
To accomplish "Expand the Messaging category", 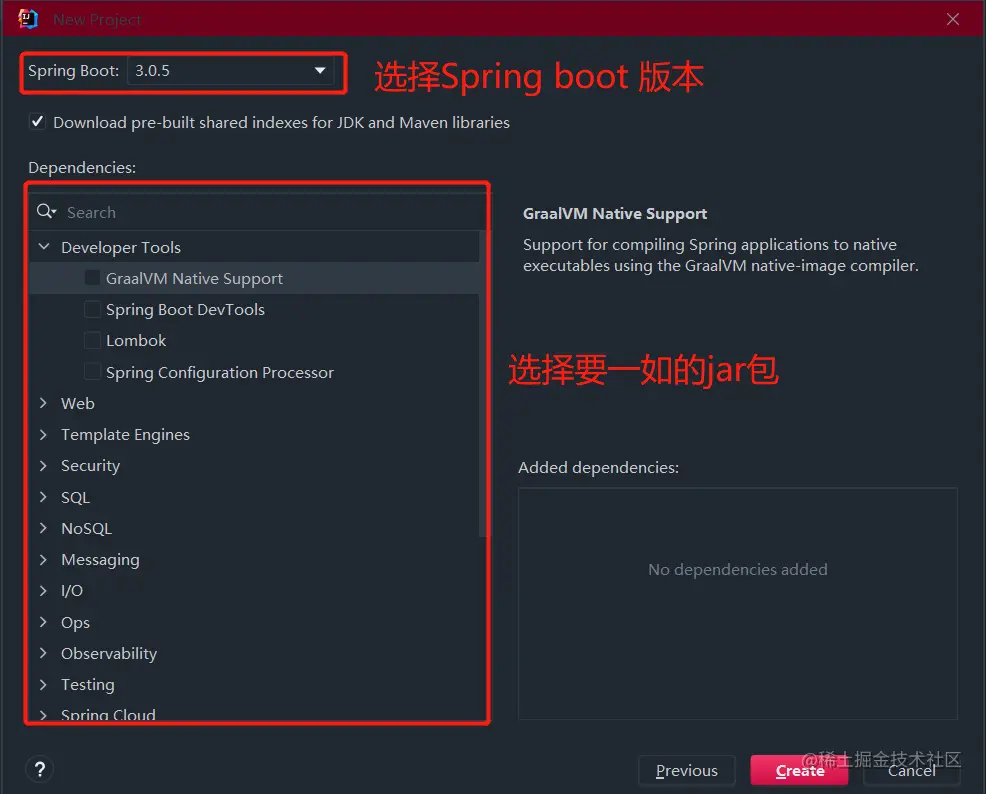I will point(43,559).
